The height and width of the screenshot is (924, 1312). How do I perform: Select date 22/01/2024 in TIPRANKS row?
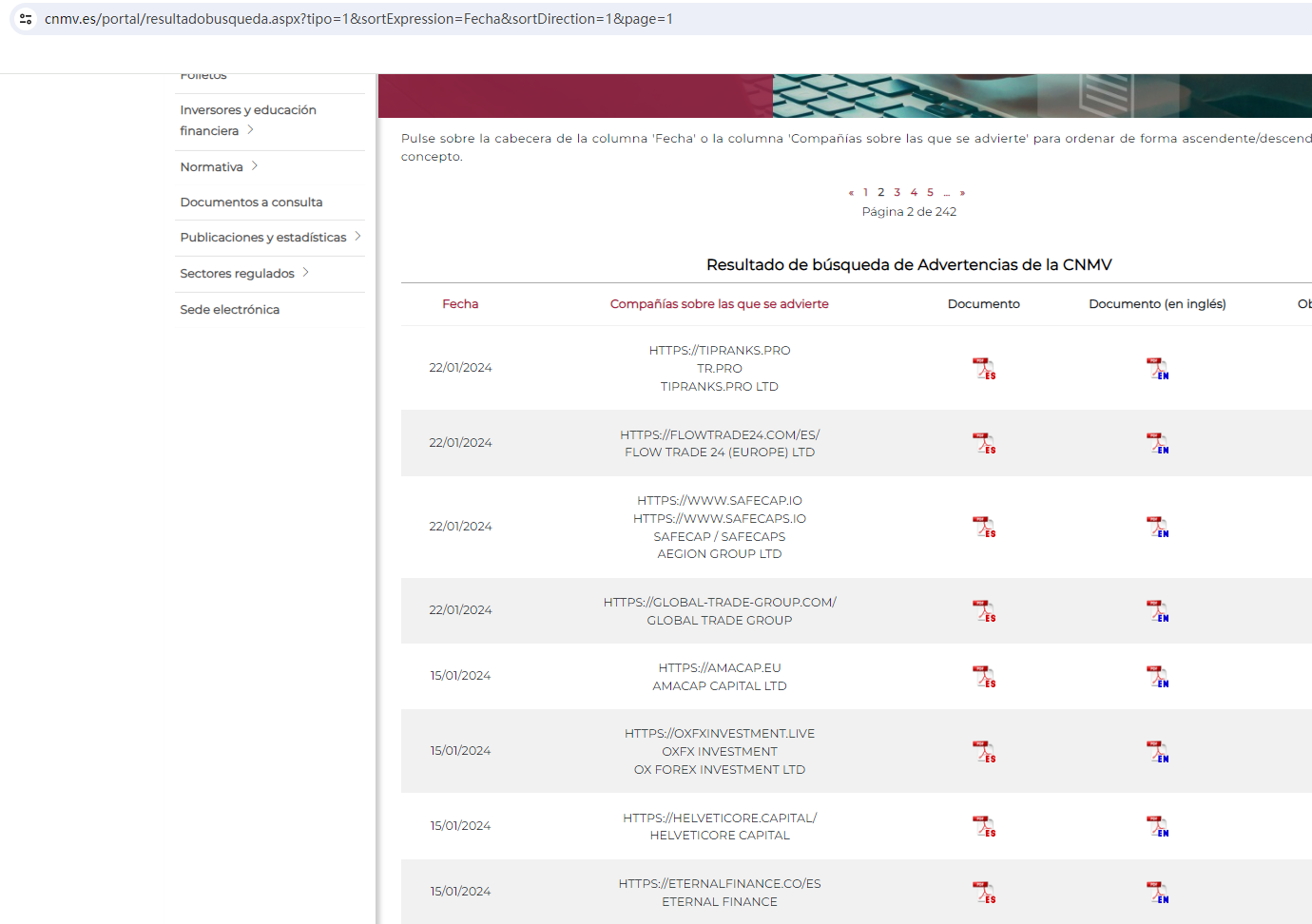point(460,368)
